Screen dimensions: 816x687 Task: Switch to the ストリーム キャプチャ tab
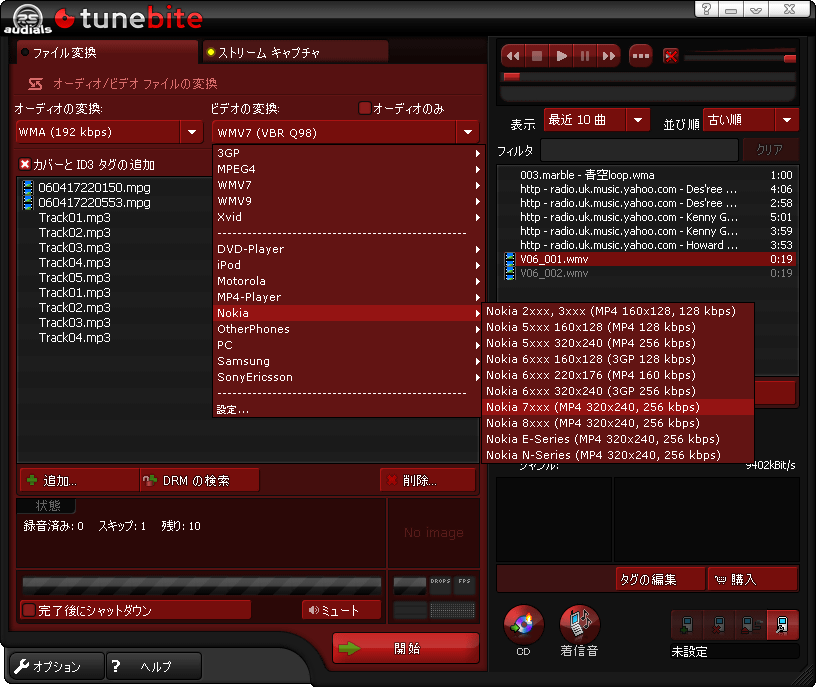pos(296,53)
